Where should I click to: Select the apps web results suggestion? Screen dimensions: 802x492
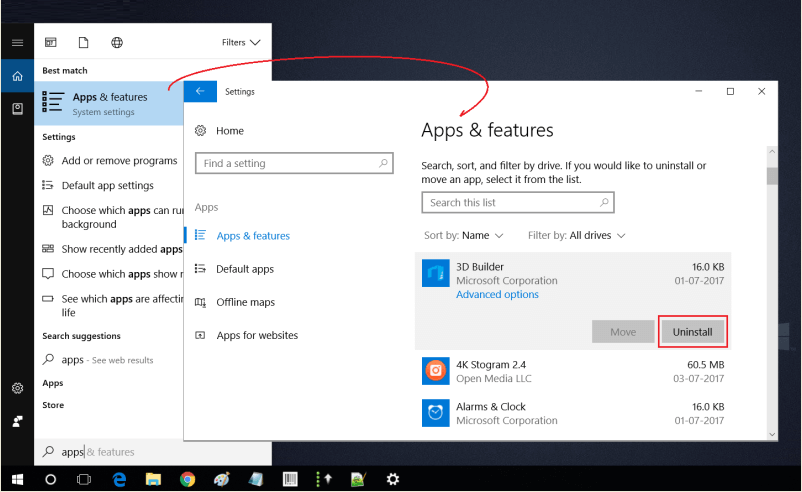coord(98,360)
